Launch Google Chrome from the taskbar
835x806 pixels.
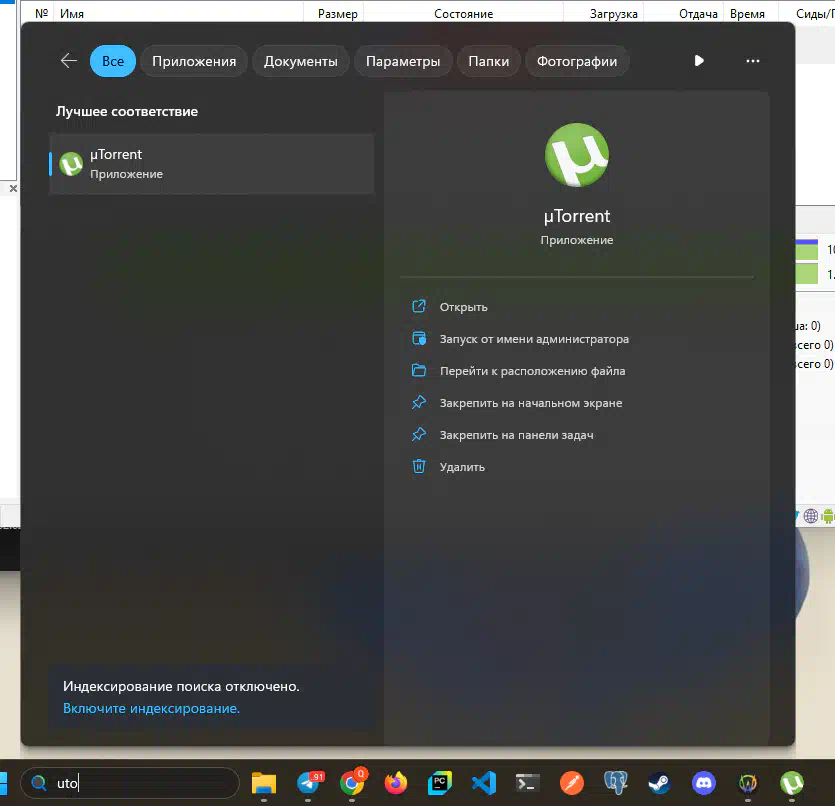351,784
